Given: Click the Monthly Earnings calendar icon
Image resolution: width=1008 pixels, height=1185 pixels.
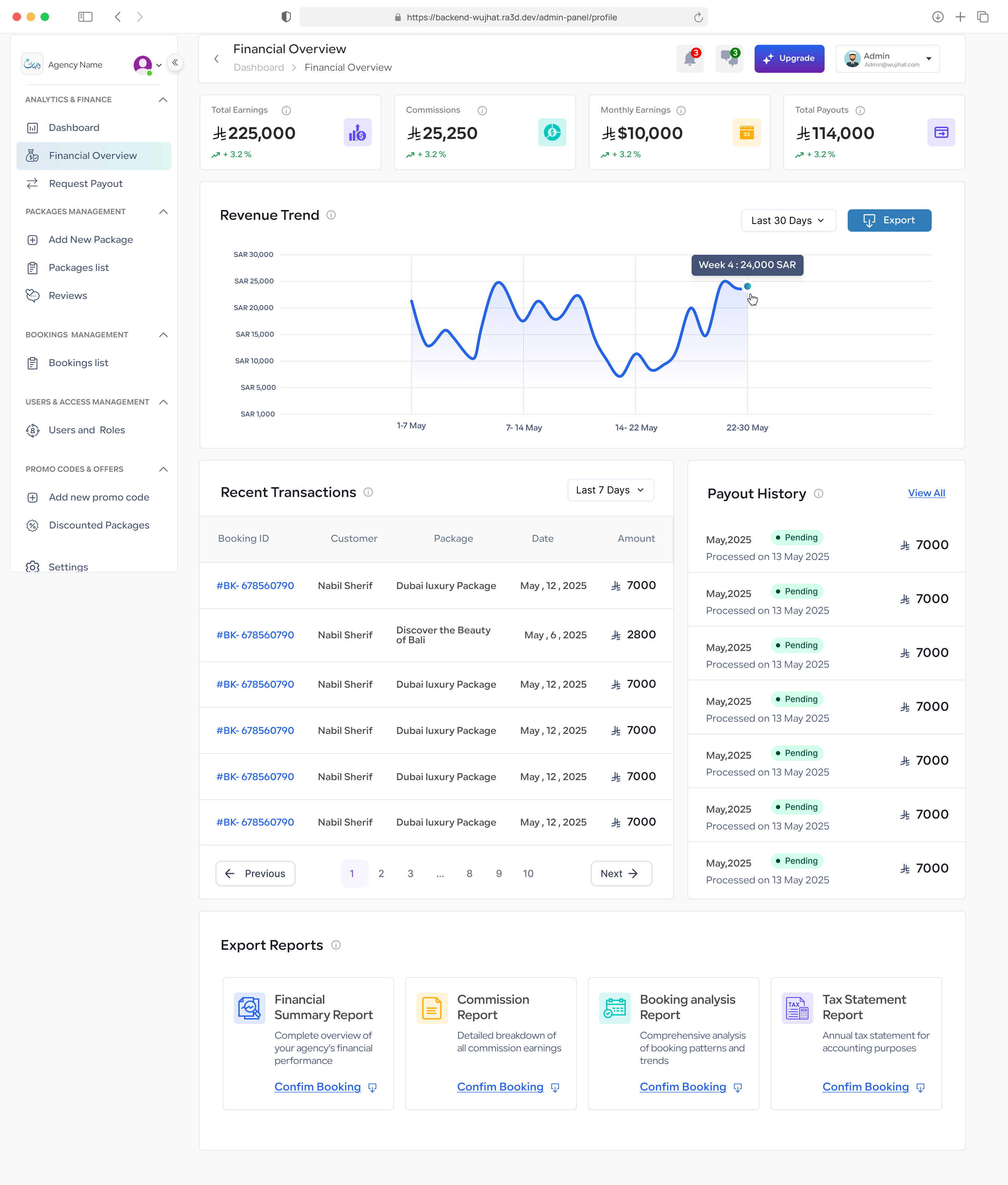Looking at the screenshot, I should coord(747,133).
